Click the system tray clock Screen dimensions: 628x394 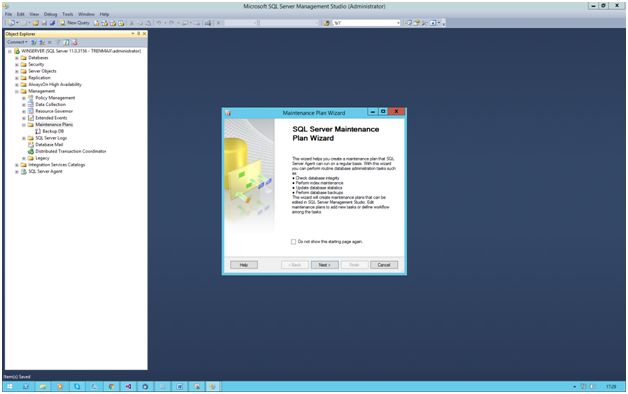(x=611, y=387)
